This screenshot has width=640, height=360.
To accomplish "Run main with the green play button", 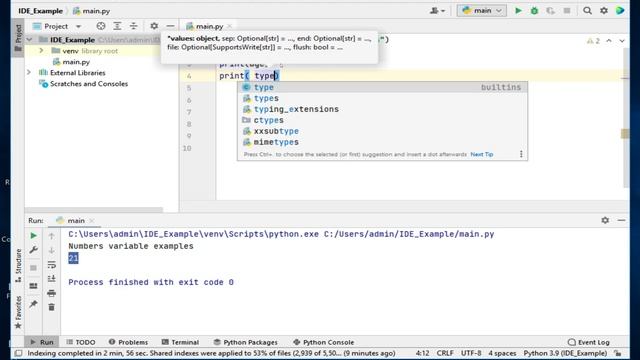I will pyautogui.click(x=518, y=11).
